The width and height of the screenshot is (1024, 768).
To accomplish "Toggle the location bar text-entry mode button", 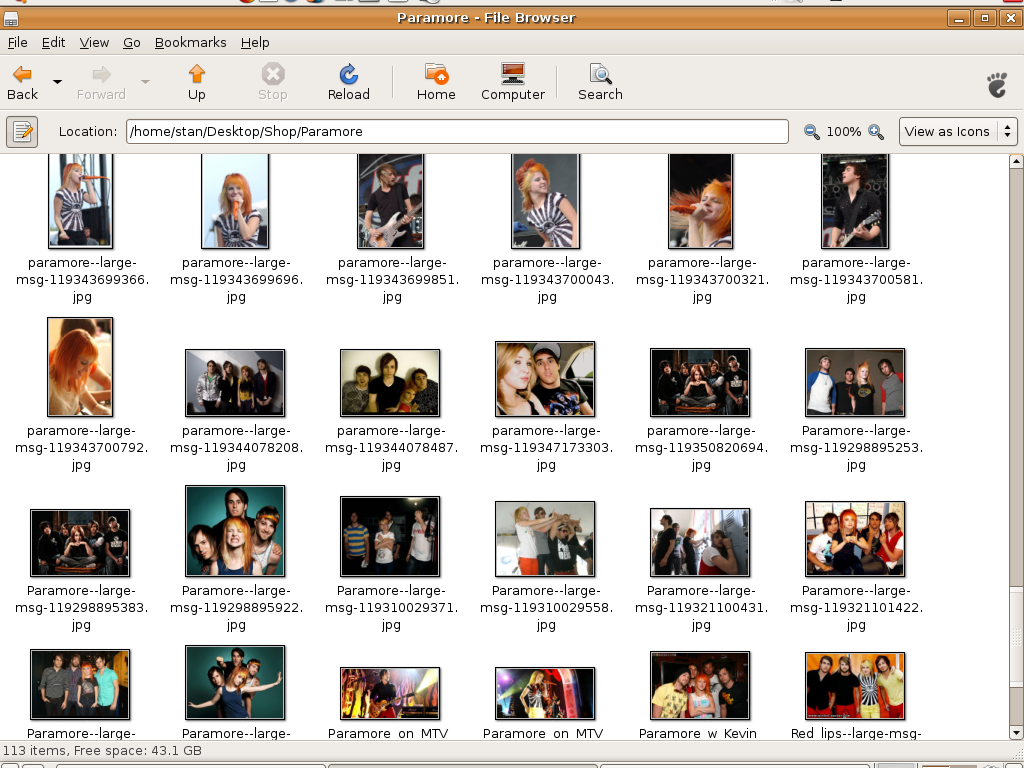I will (22, 131).
